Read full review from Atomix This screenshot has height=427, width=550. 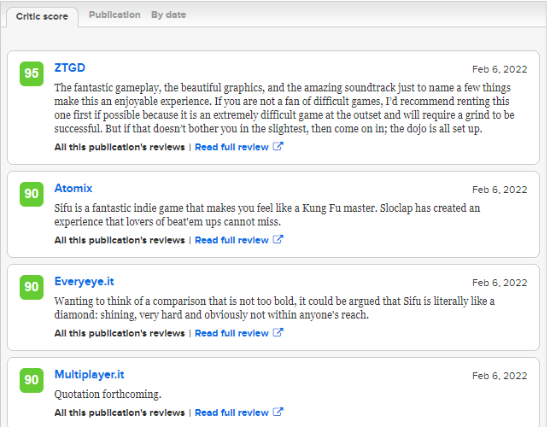(232, 240)
